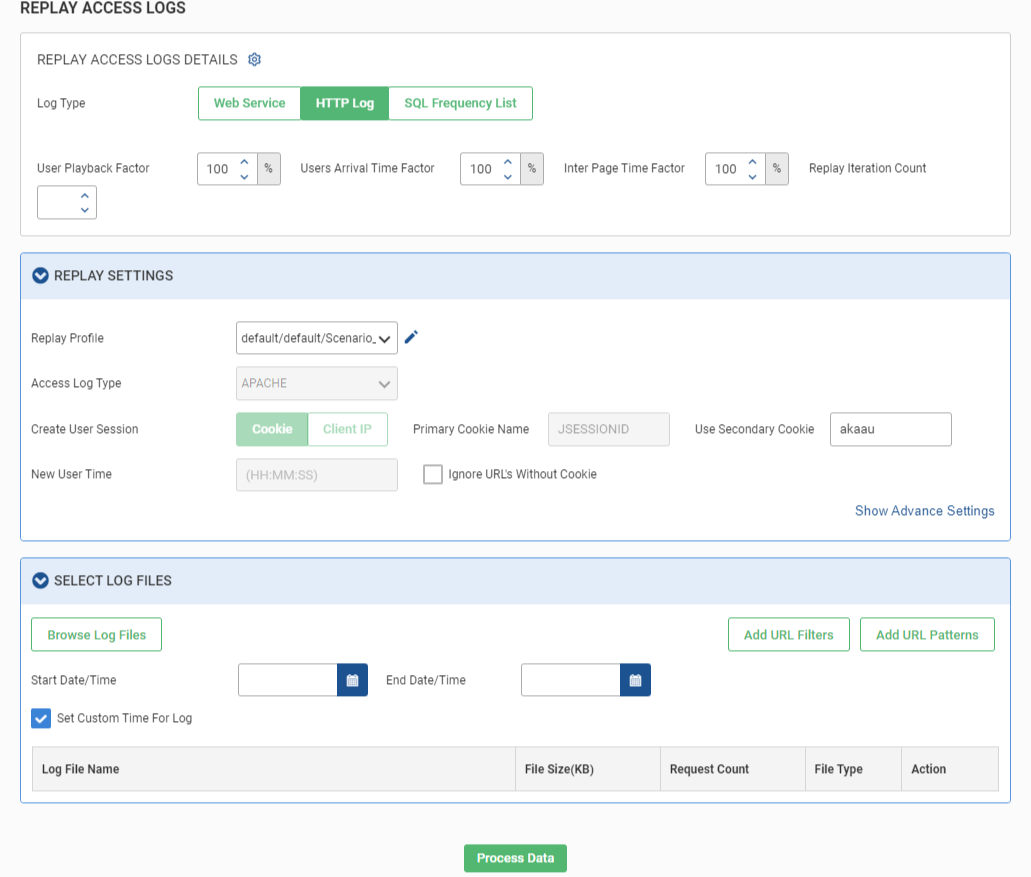Increase the User Playback Factor value

click(244, 162)
